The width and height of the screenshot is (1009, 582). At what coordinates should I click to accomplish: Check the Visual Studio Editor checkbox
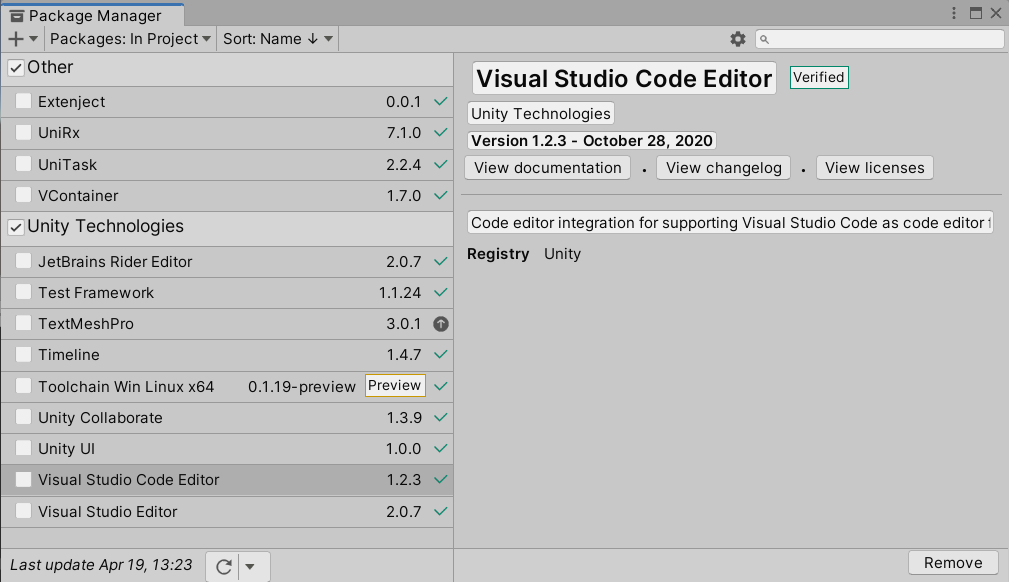(x=23, y=511)
